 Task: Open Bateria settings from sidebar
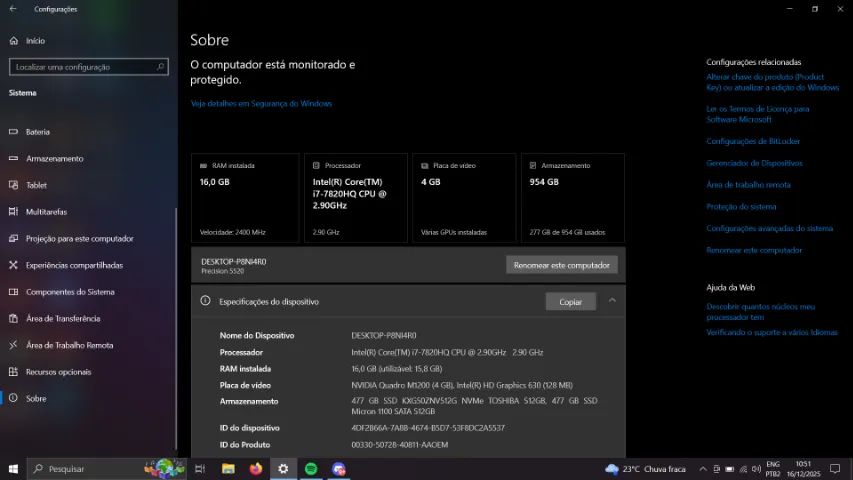tap(38, 132)
